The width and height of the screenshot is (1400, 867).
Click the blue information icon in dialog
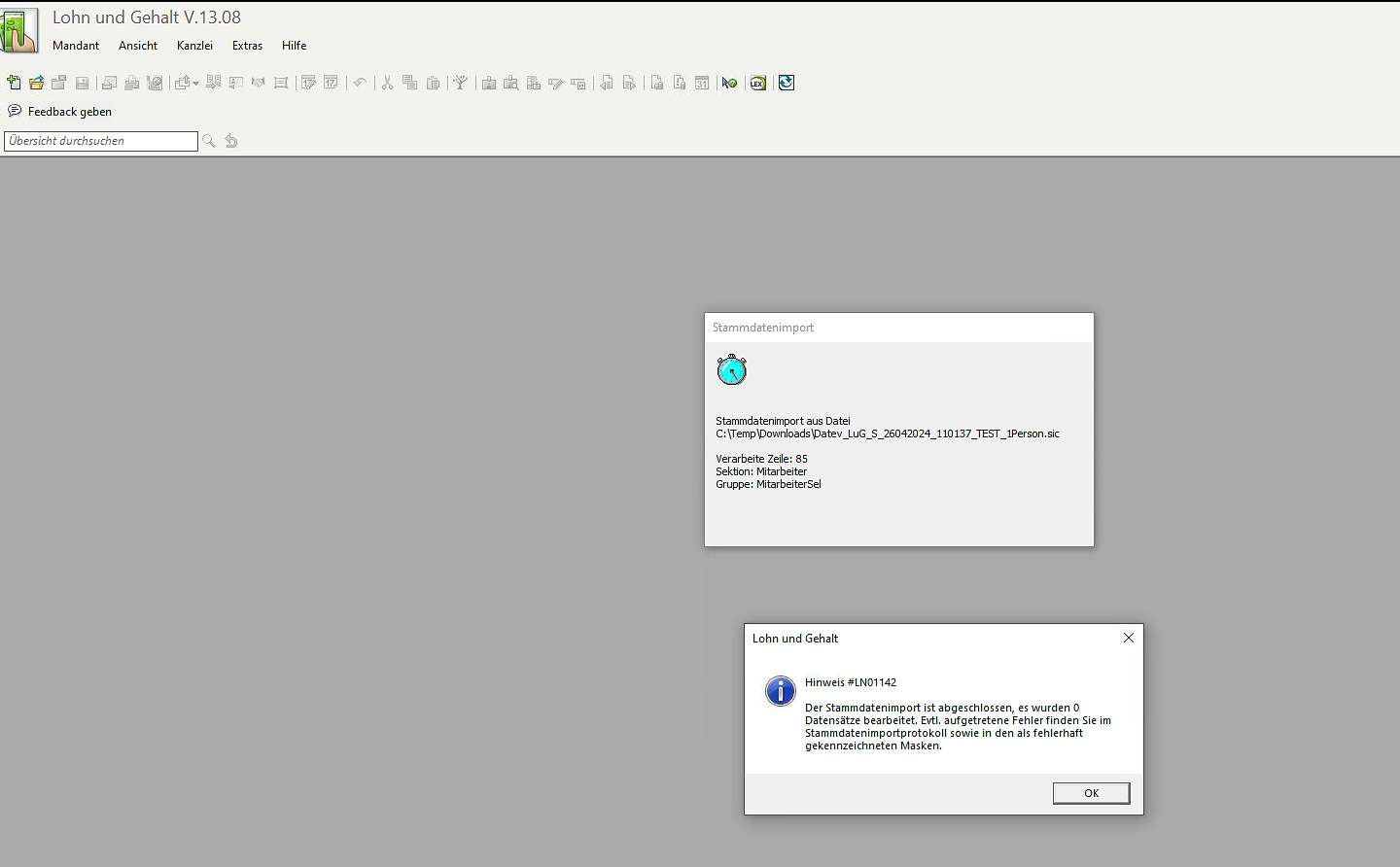780,691
